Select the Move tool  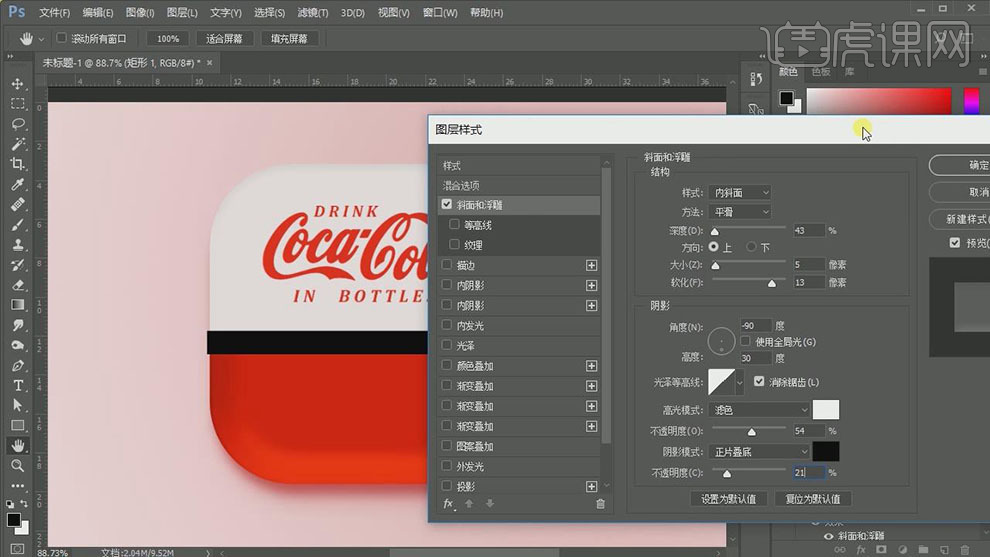pyautogui.click(x=18, y=83)
